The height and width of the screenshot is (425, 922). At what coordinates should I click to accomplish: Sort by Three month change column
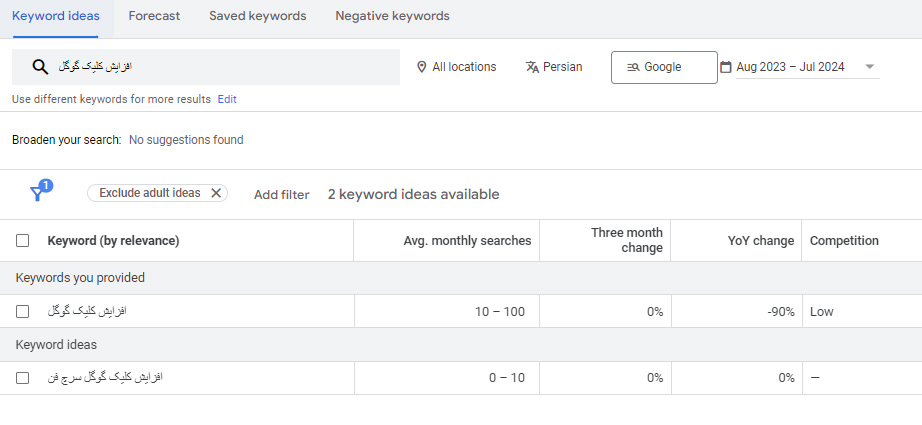click(627, 240)
